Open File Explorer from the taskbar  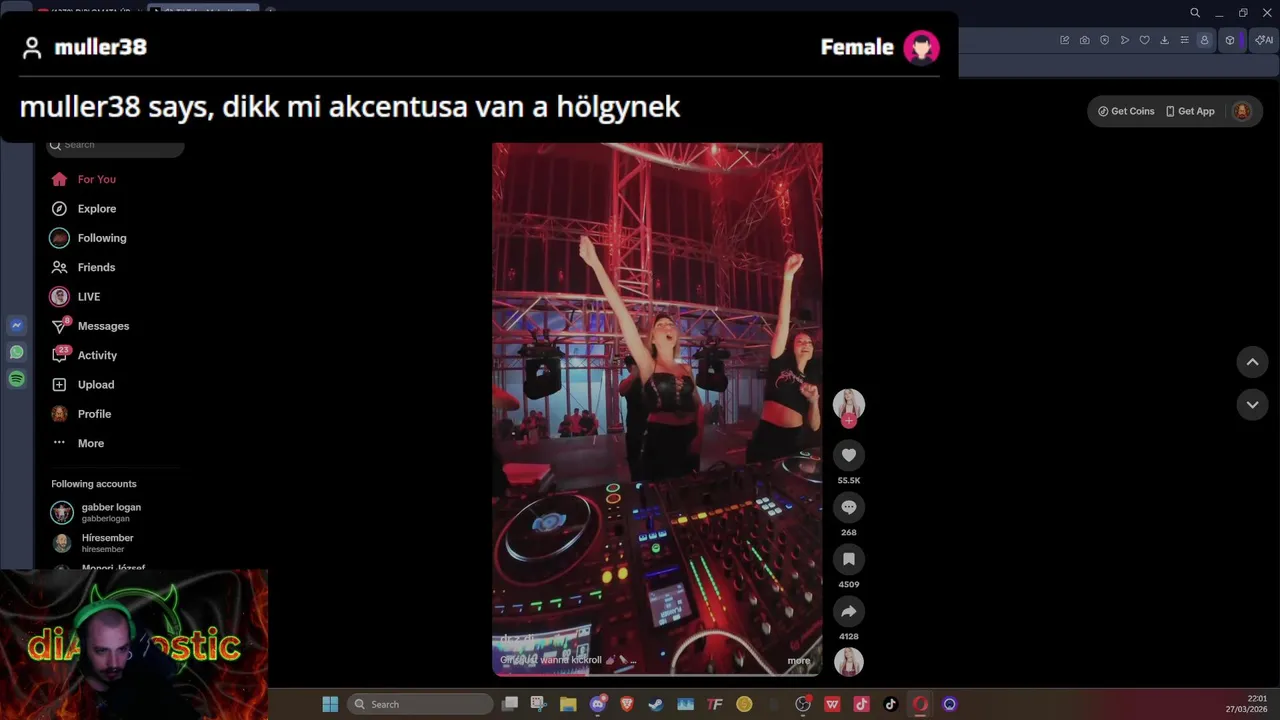pyautogui.click(x=568, y=704)
